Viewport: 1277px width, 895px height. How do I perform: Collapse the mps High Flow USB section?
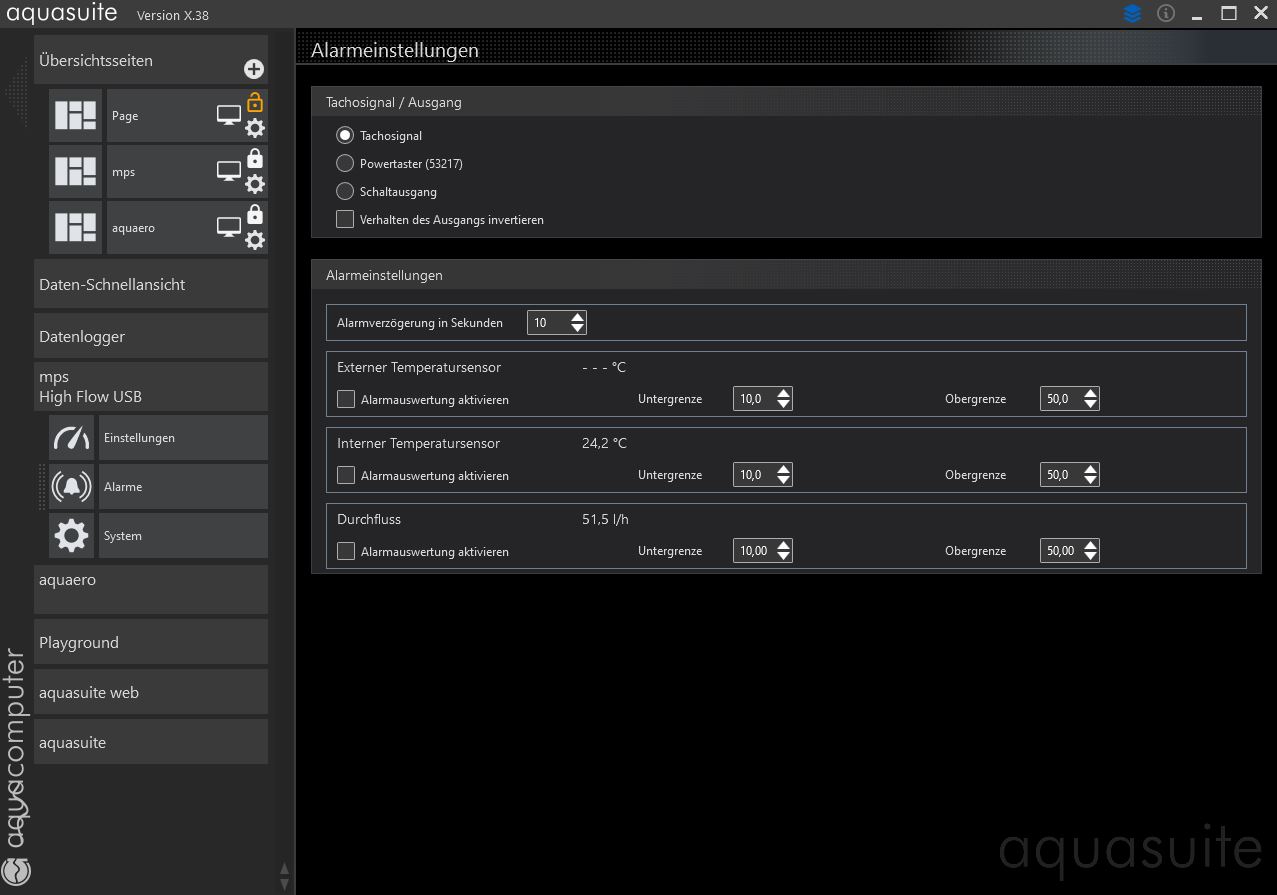150,387
